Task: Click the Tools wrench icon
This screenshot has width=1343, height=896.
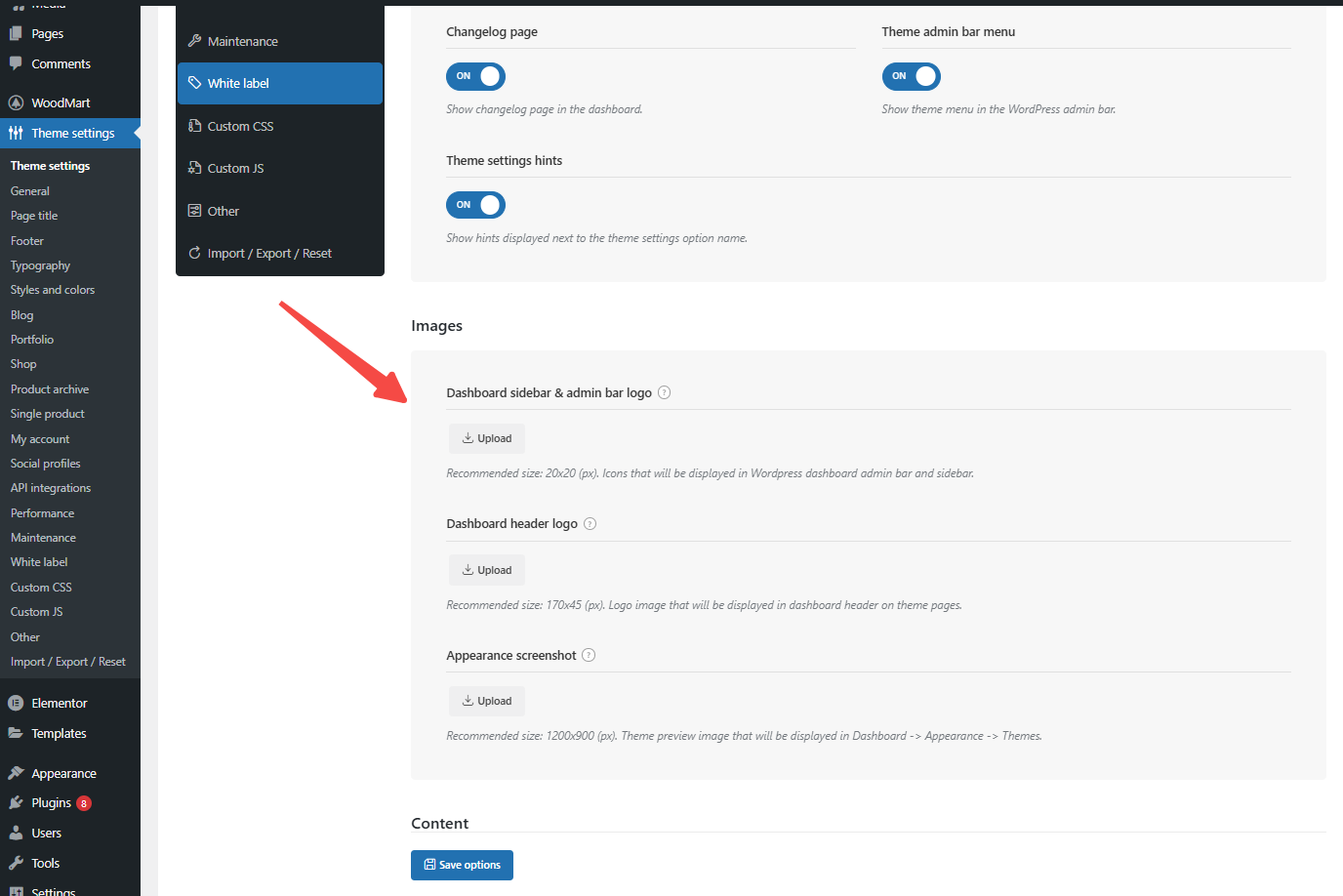Action: [16, 863]
